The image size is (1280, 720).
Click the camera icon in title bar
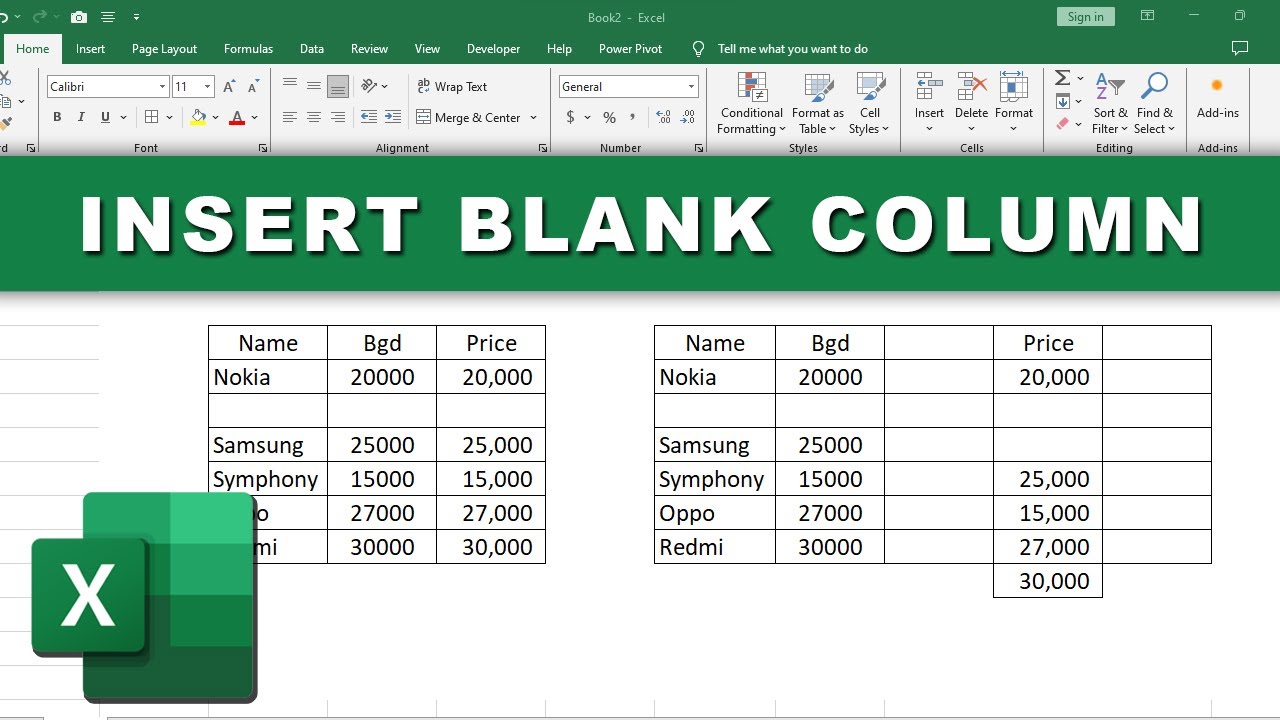[x=79, y=17]
